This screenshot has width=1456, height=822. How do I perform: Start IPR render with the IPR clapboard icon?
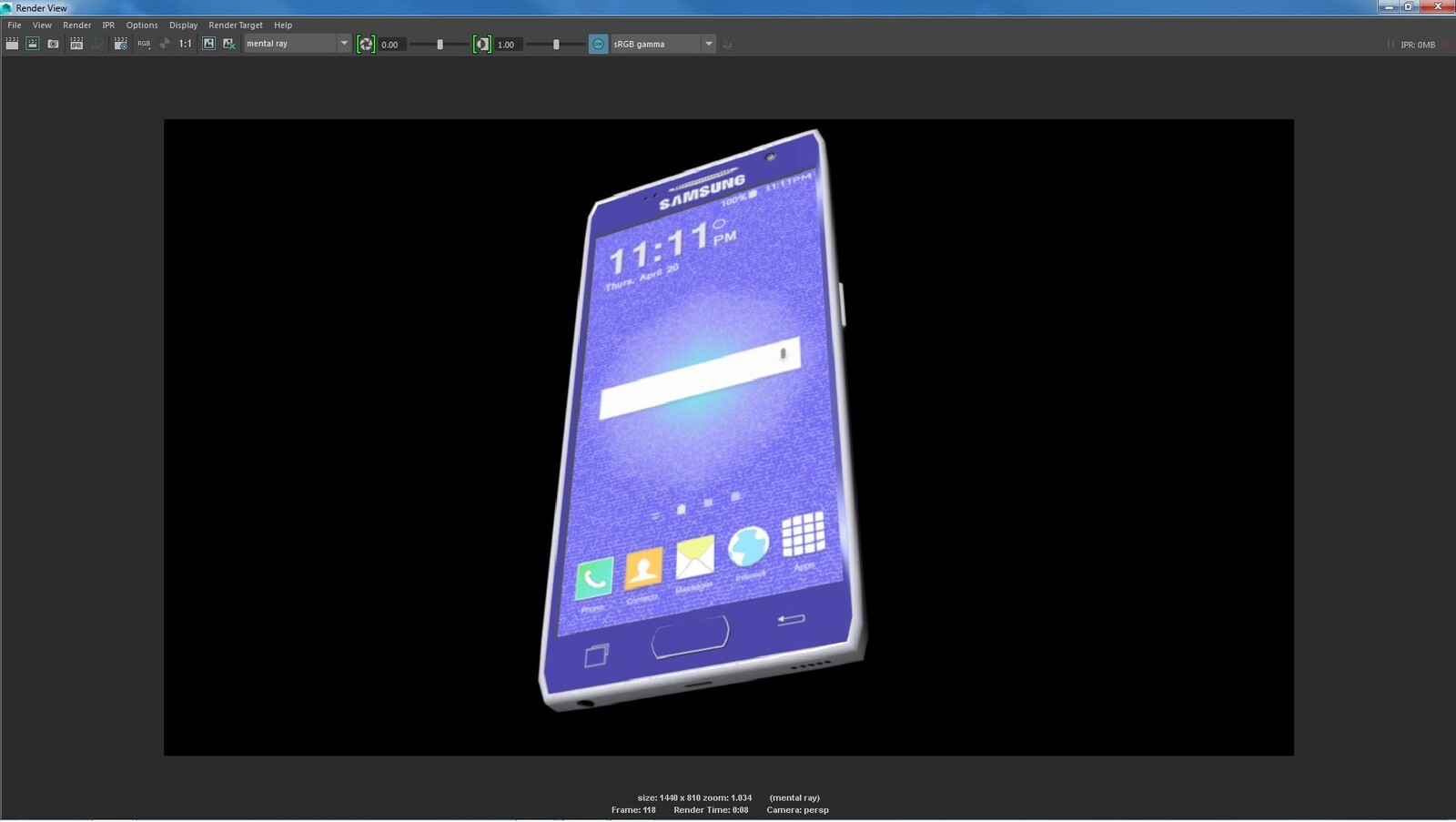[x=76, y=44]
